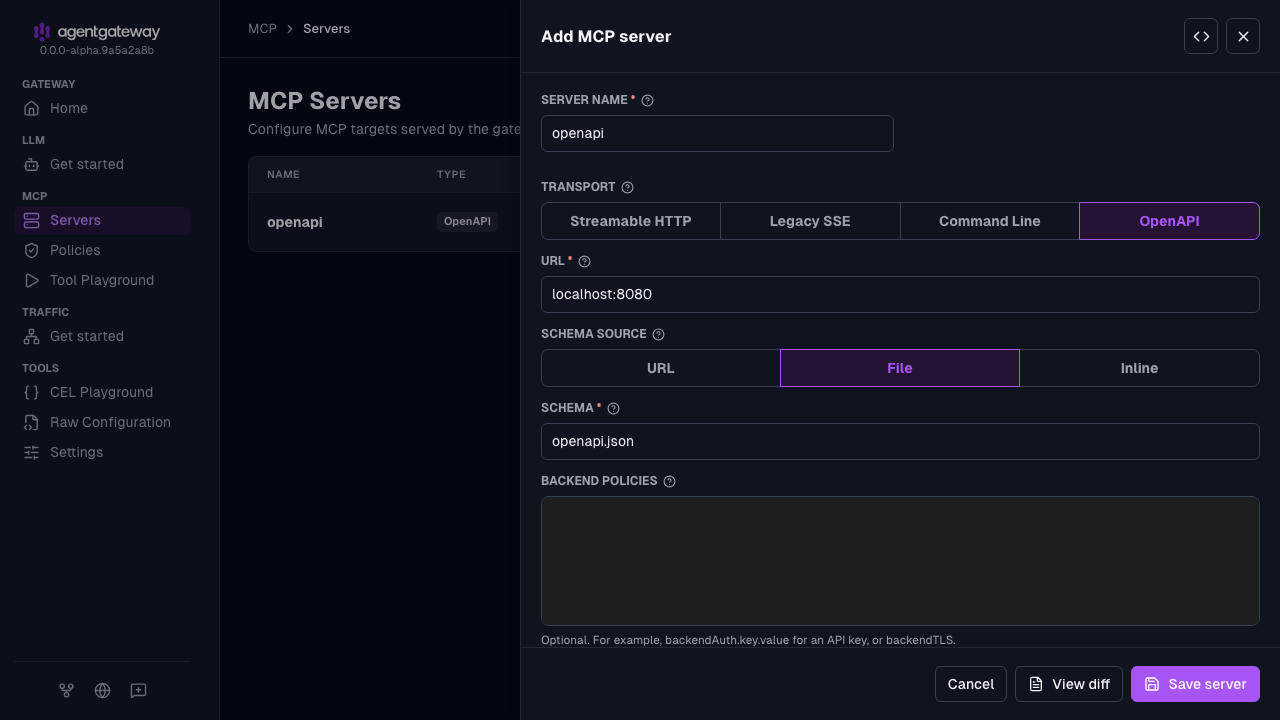Click the globe icon in sidebar footer
The height and width of the screenshot is (720, 1280).
pyautogui.click(x=102, y=690)
